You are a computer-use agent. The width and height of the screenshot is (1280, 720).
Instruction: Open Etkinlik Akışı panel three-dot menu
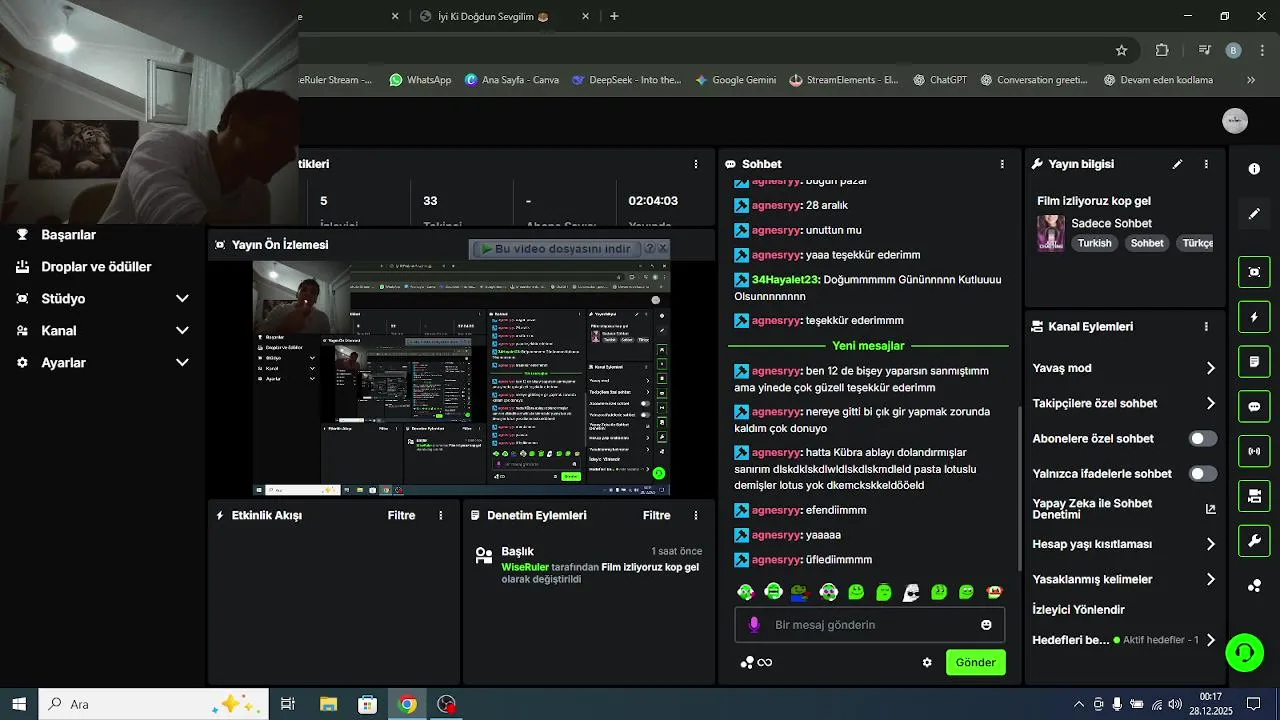pos(441,516)
